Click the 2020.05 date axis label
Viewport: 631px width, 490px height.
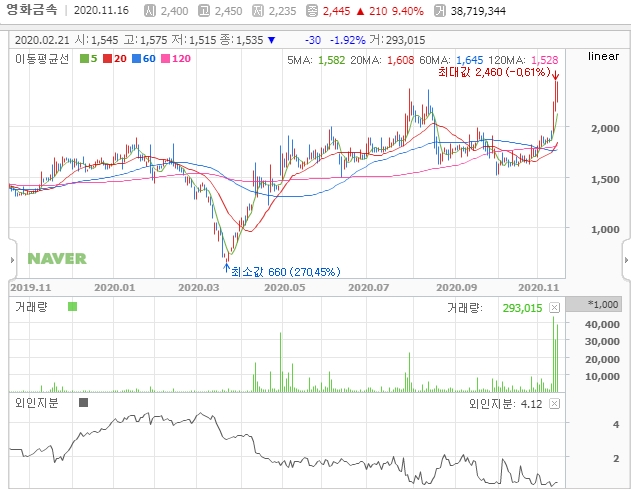(285, 288)
